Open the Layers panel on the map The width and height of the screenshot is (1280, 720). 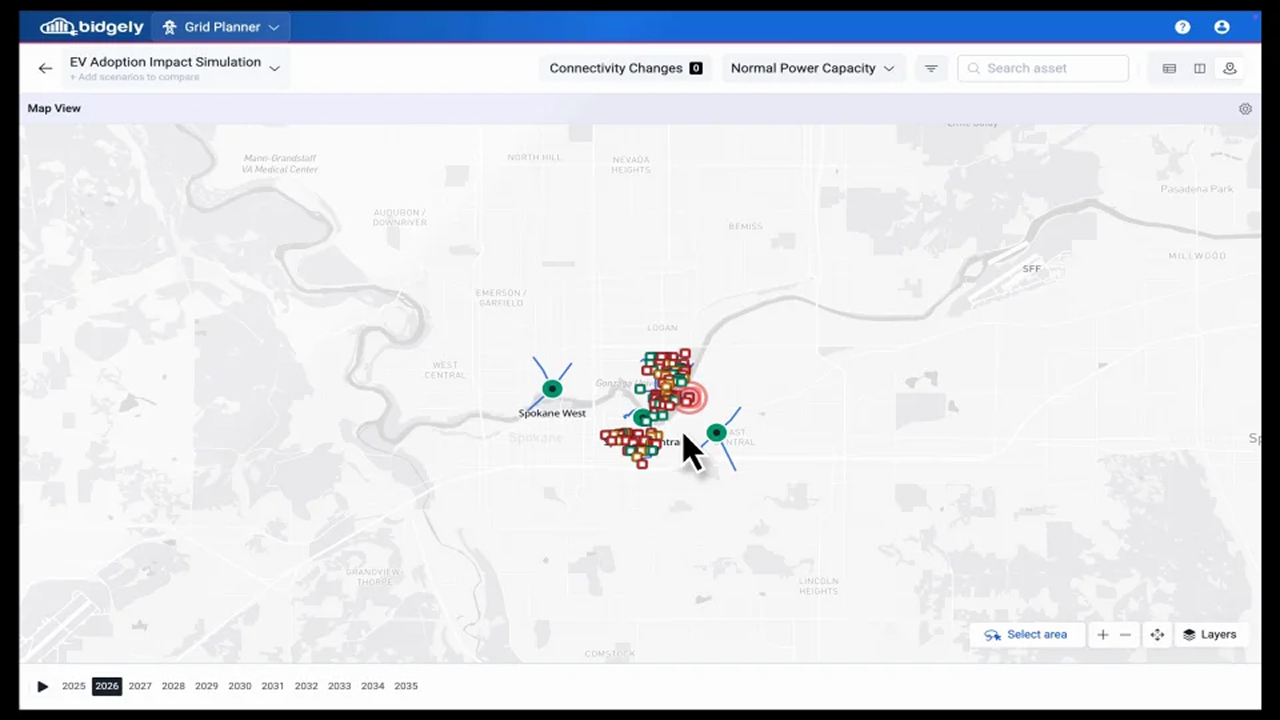[1209, 634]
